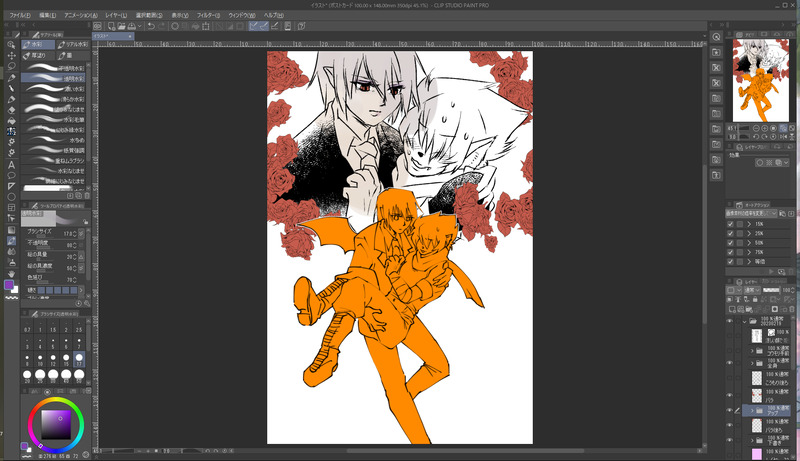The height and width of the screenshot is (461, 800).
Task: Toggle visibility of the 全身 layer folder
Action: point(730,363)
